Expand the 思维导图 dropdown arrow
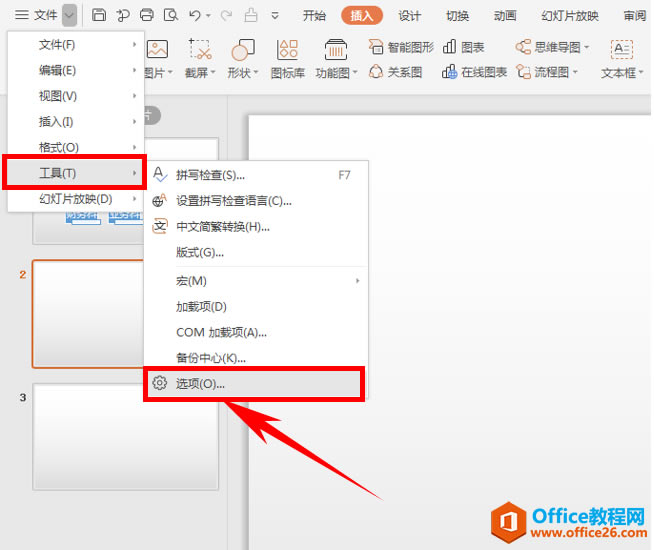Viewport: 654px width, 550px height. point(586,47)
